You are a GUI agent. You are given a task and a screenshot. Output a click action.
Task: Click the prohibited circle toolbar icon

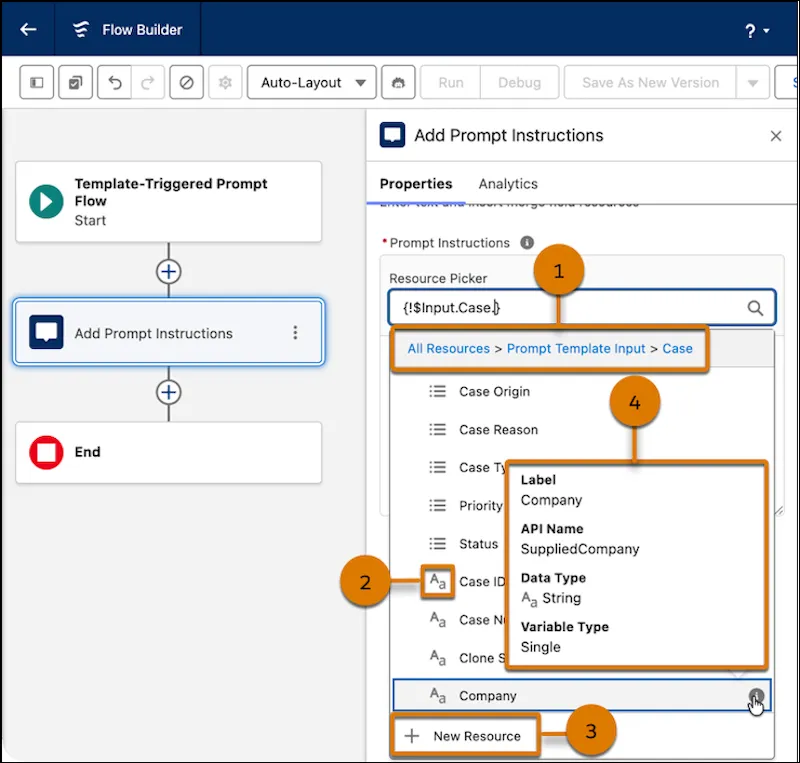(x=186, y=83)
